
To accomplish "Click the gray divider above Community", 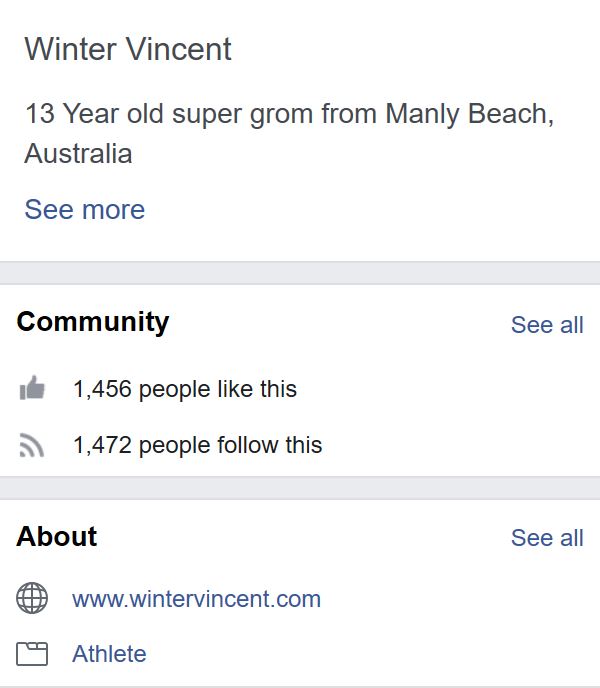I will (300, 273).
